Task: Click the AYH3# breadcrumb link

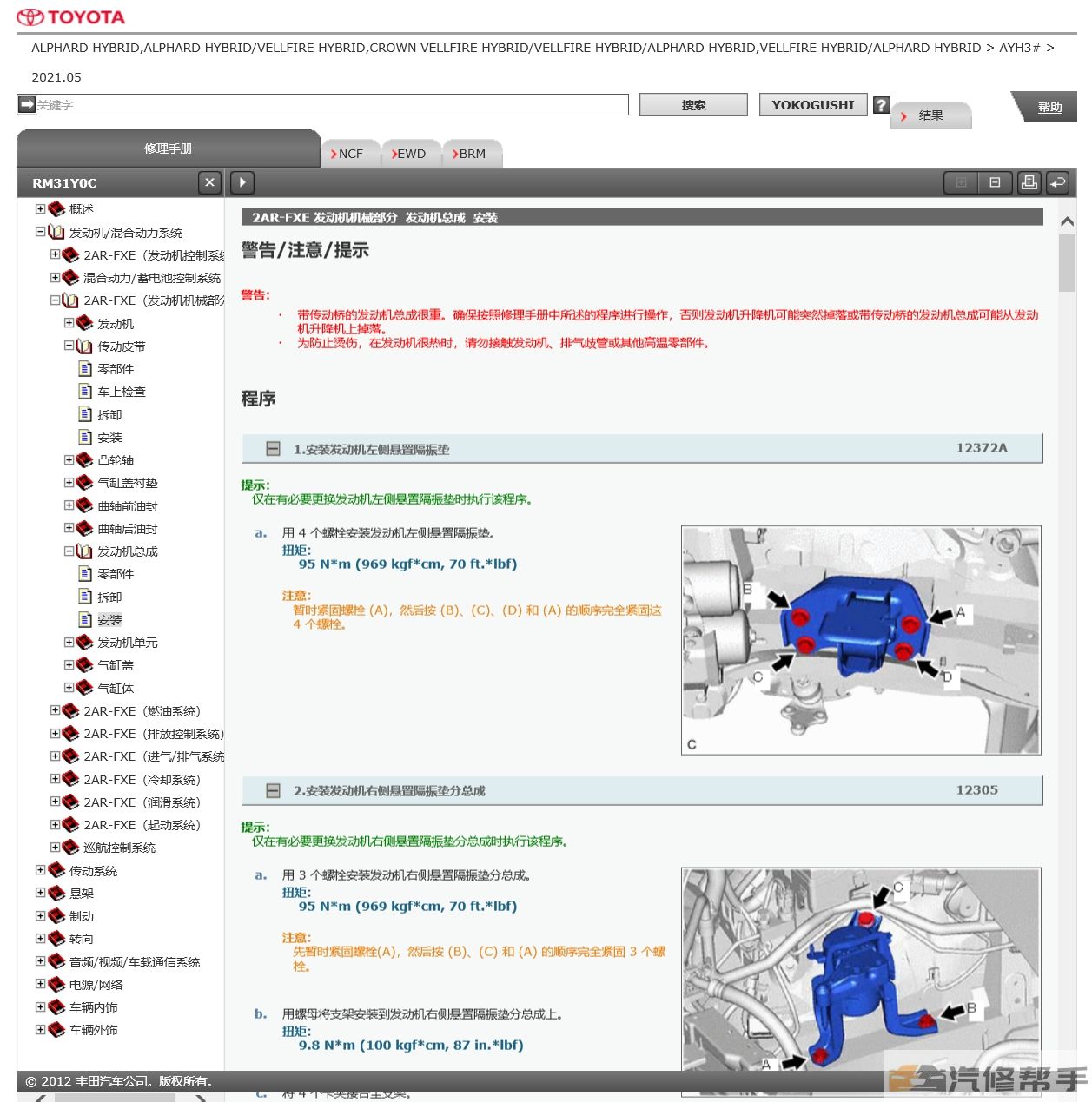Action: pyautogui.click(x=1019, y=48)
